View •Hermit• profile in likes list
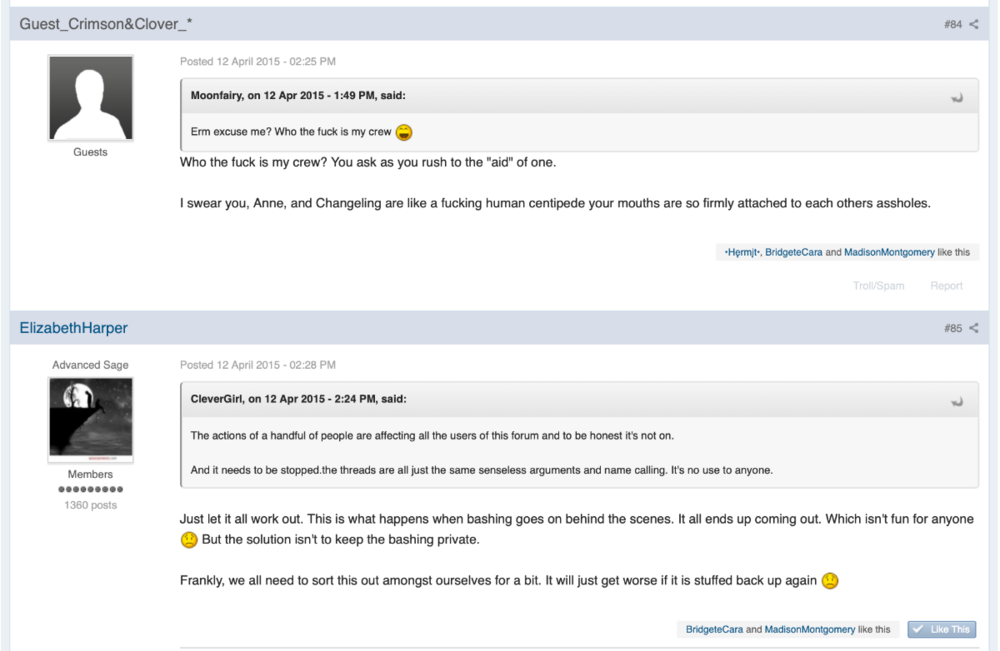Image resolution: width=1000 pixels, height=651 pixels. tap(742, 252)
